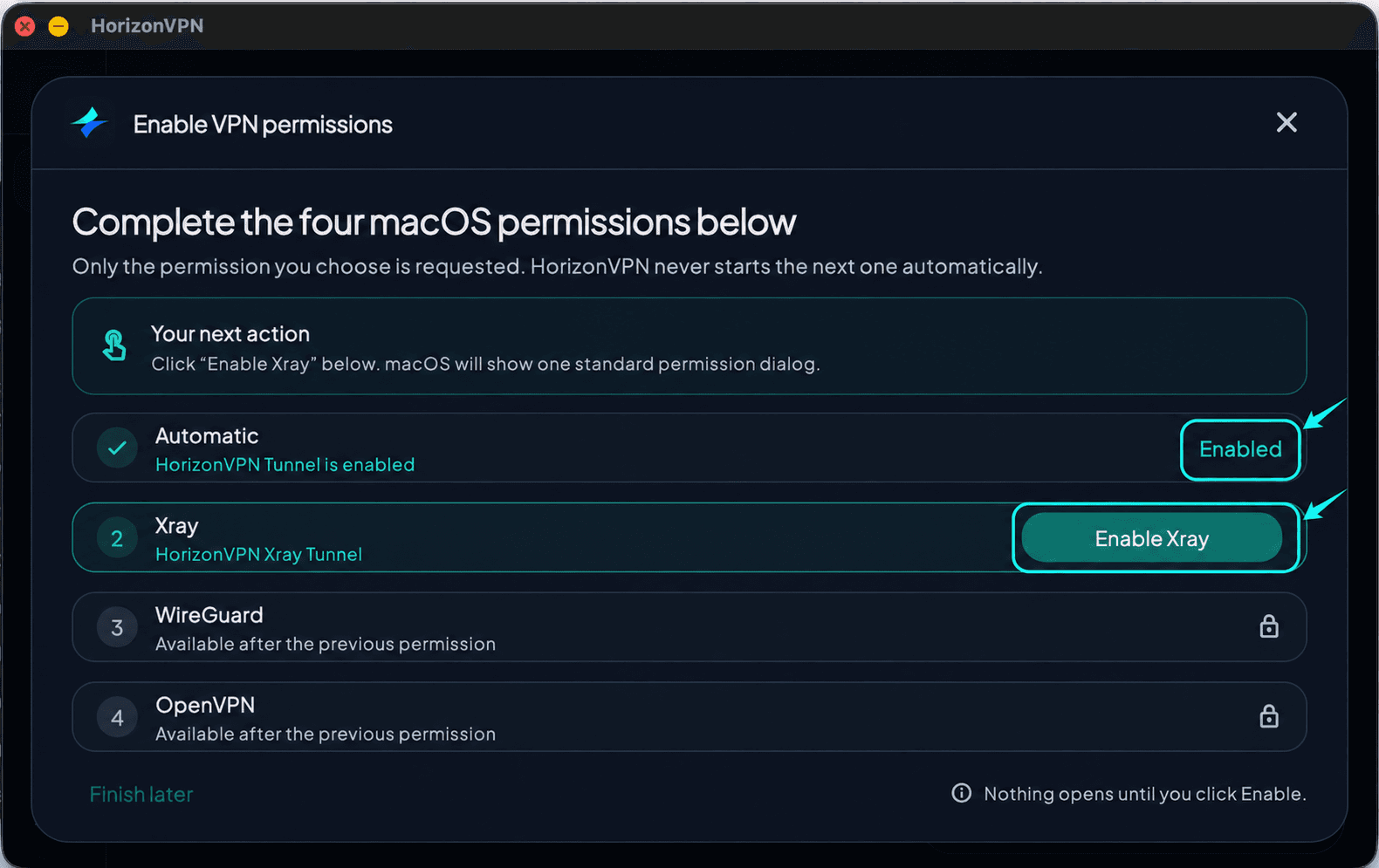
Task: Click the Xray step number 2 badge
Action: 117,538
